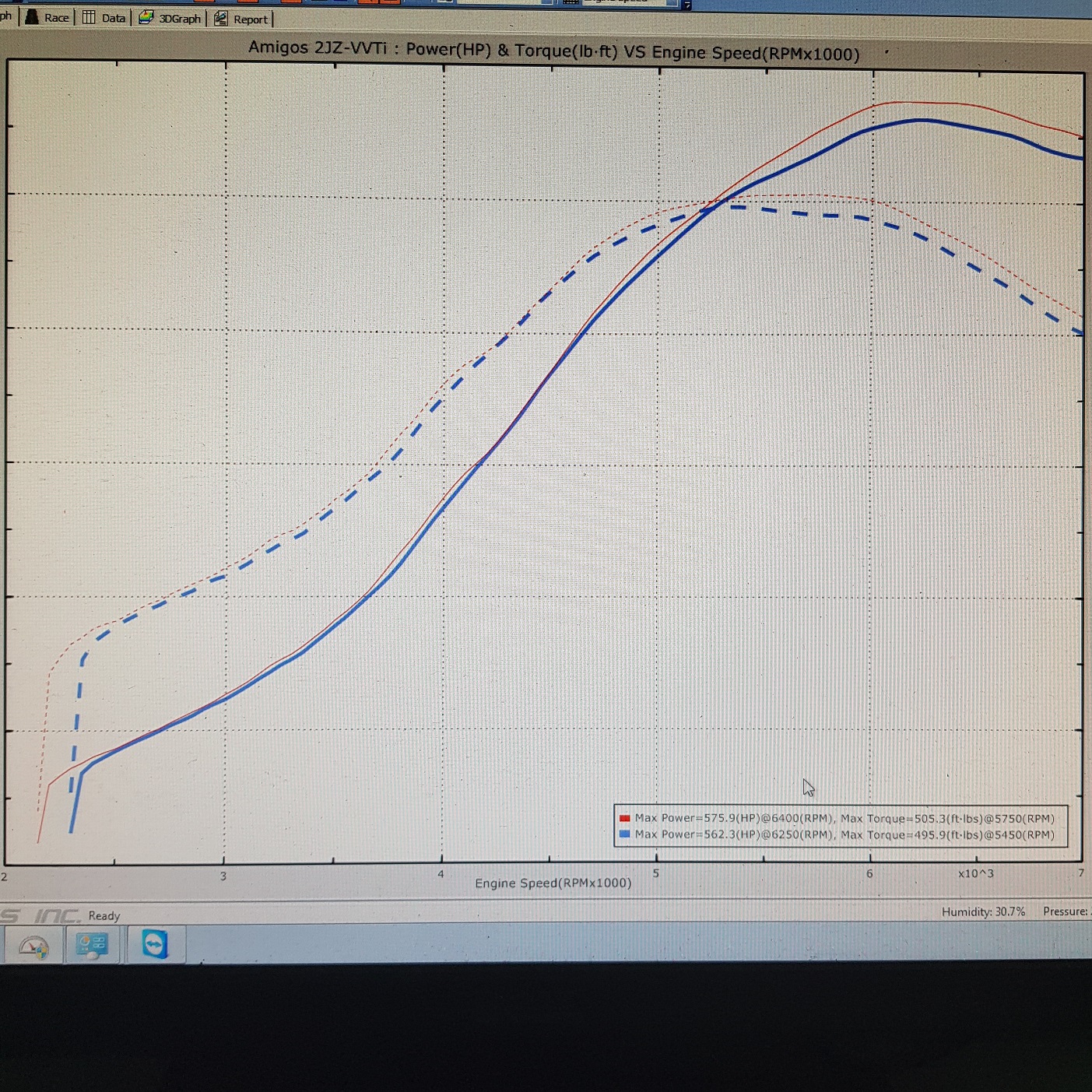The image size is (1092, 1092).
Task: Launch TeamViewer from the taskbar
Action: [155, 944]
